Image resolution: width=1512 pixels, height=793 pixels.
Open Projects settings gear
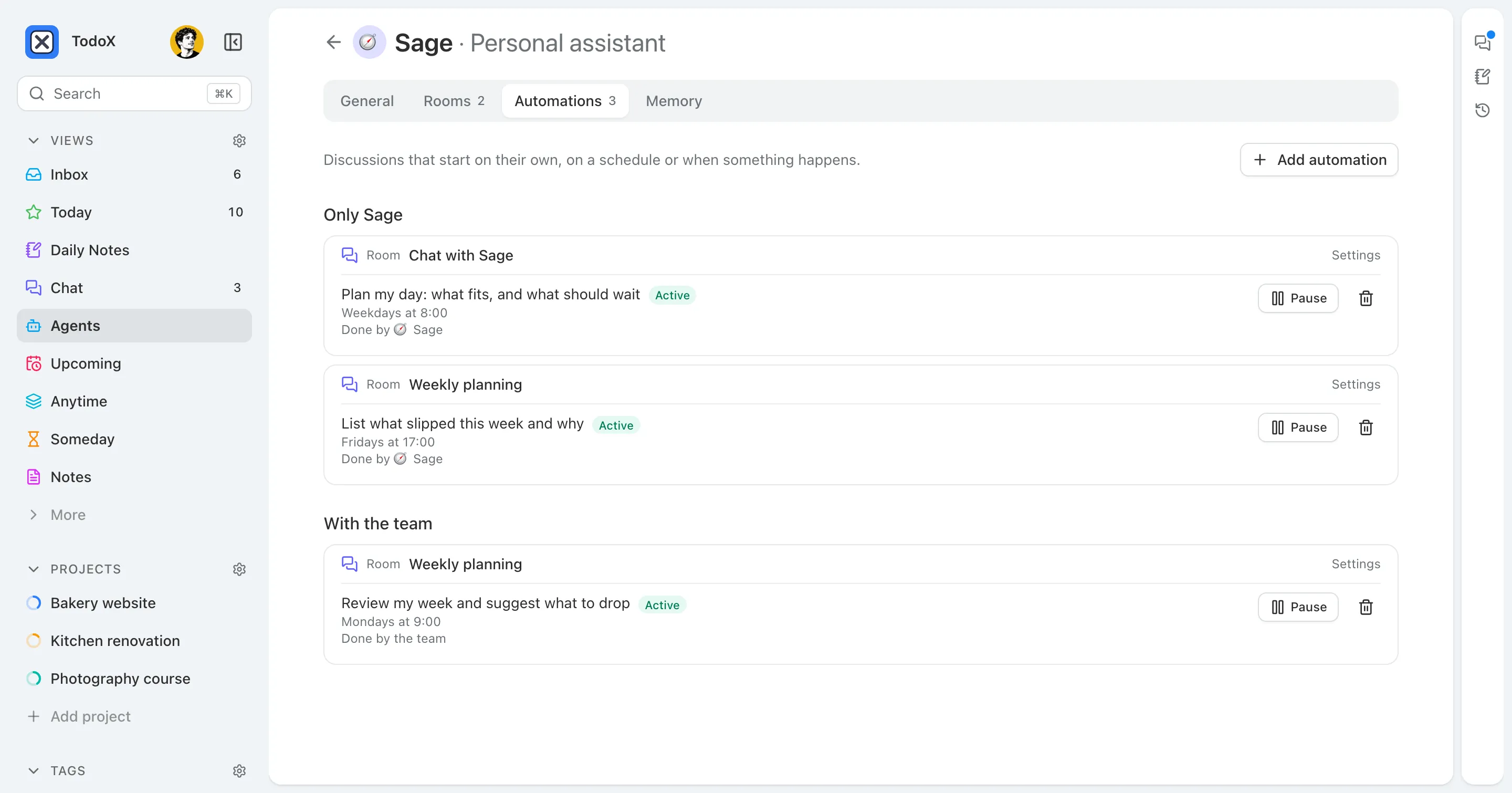click(239, 569)
